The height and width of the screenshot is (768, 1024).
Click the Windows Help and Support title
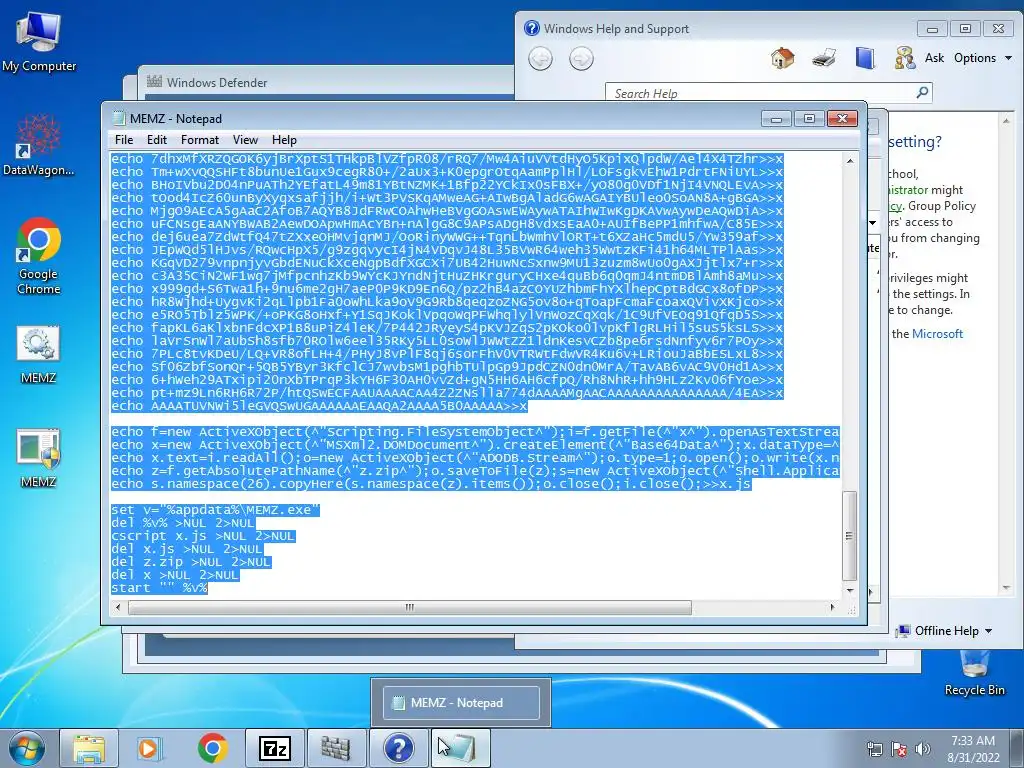tap(616, 29)
